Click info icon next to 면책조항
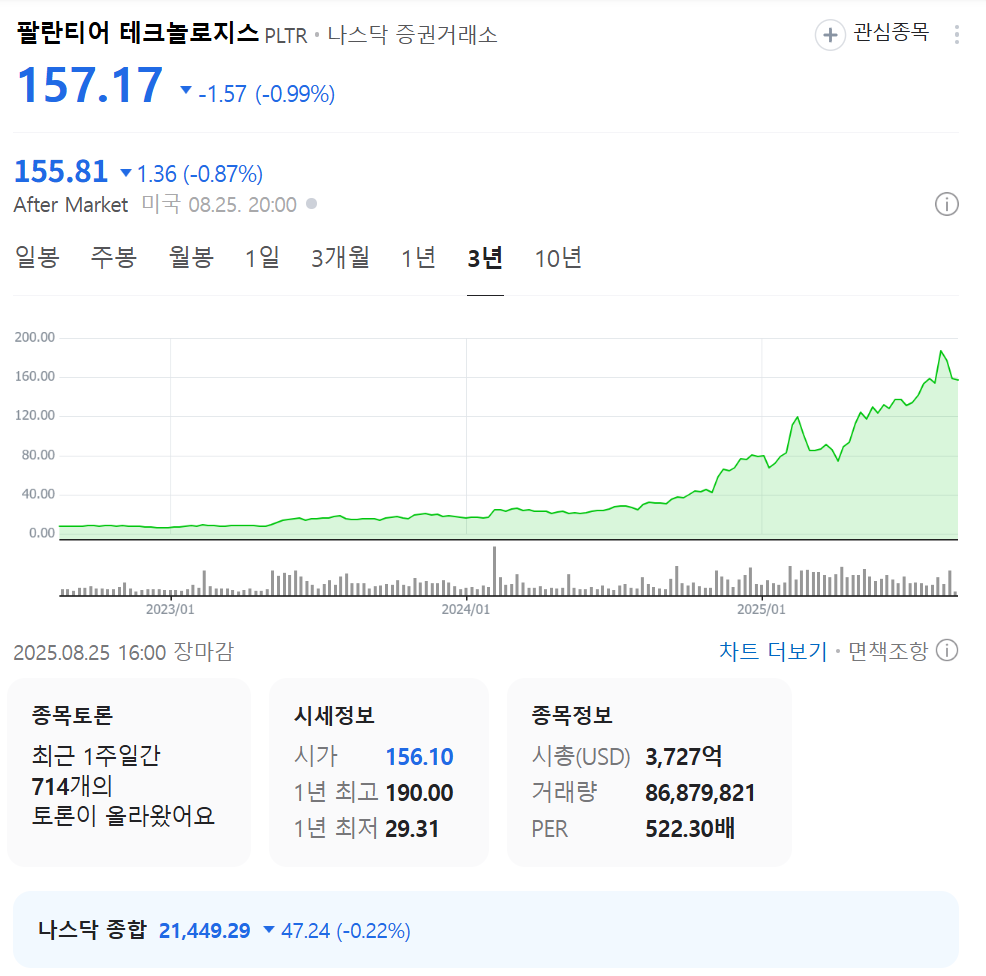Viewport: 986px width, 976px height. click(x=947, y=650)
